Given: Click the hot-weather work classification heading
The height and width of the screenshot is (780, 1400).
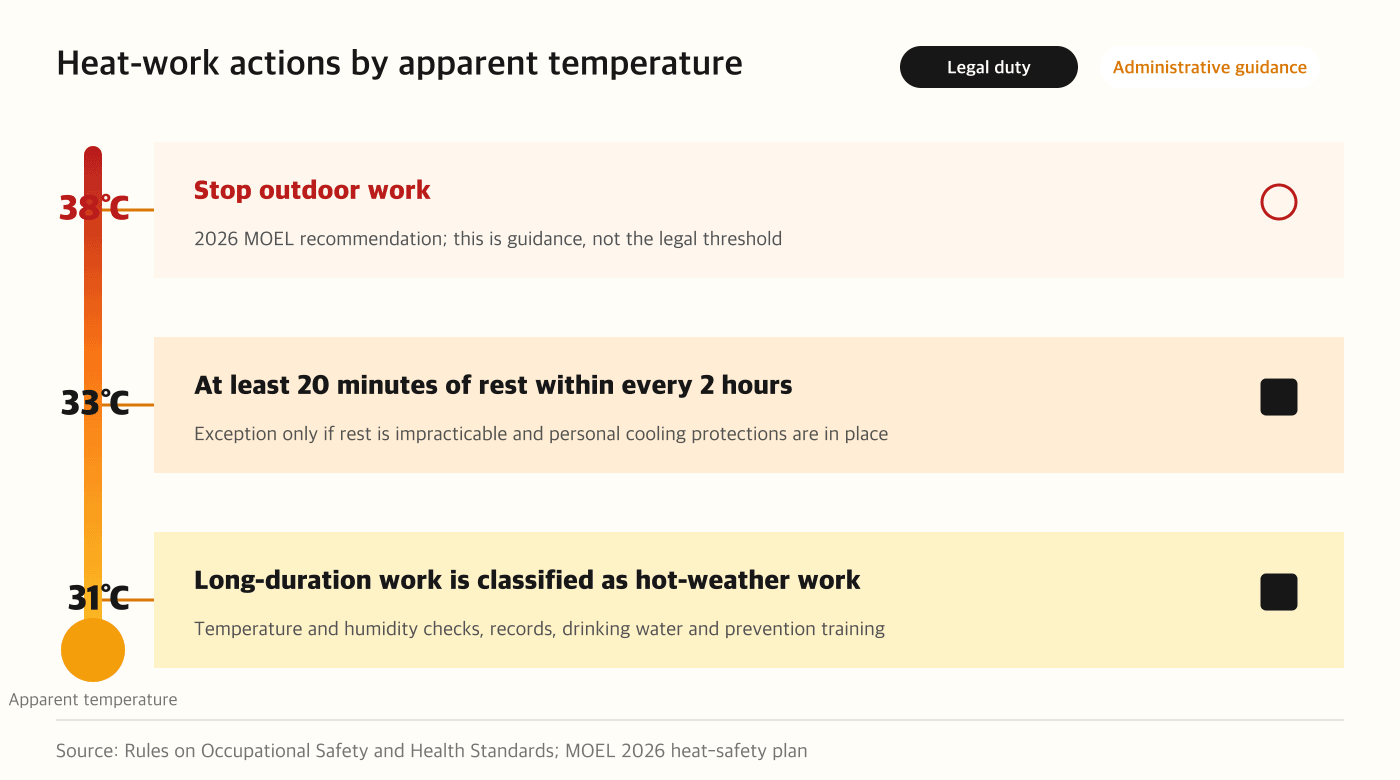Looking at the screenshot, I should (527, 580).
